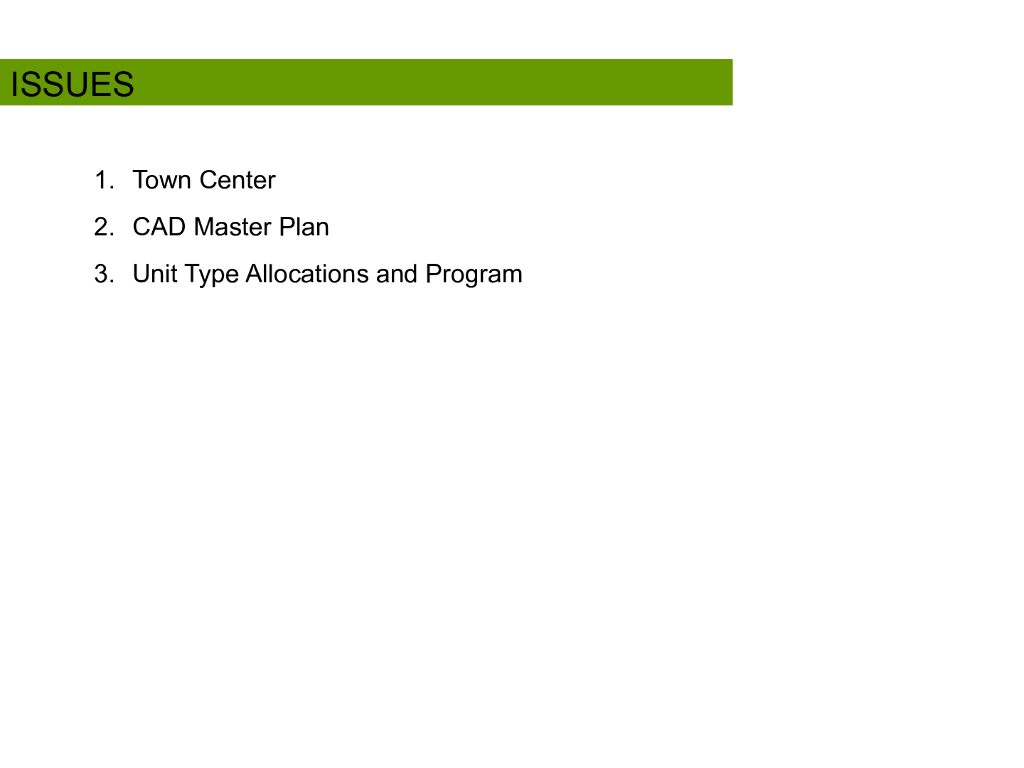
Task: Click the word "and" in item three
Action: tap(396, 274)
